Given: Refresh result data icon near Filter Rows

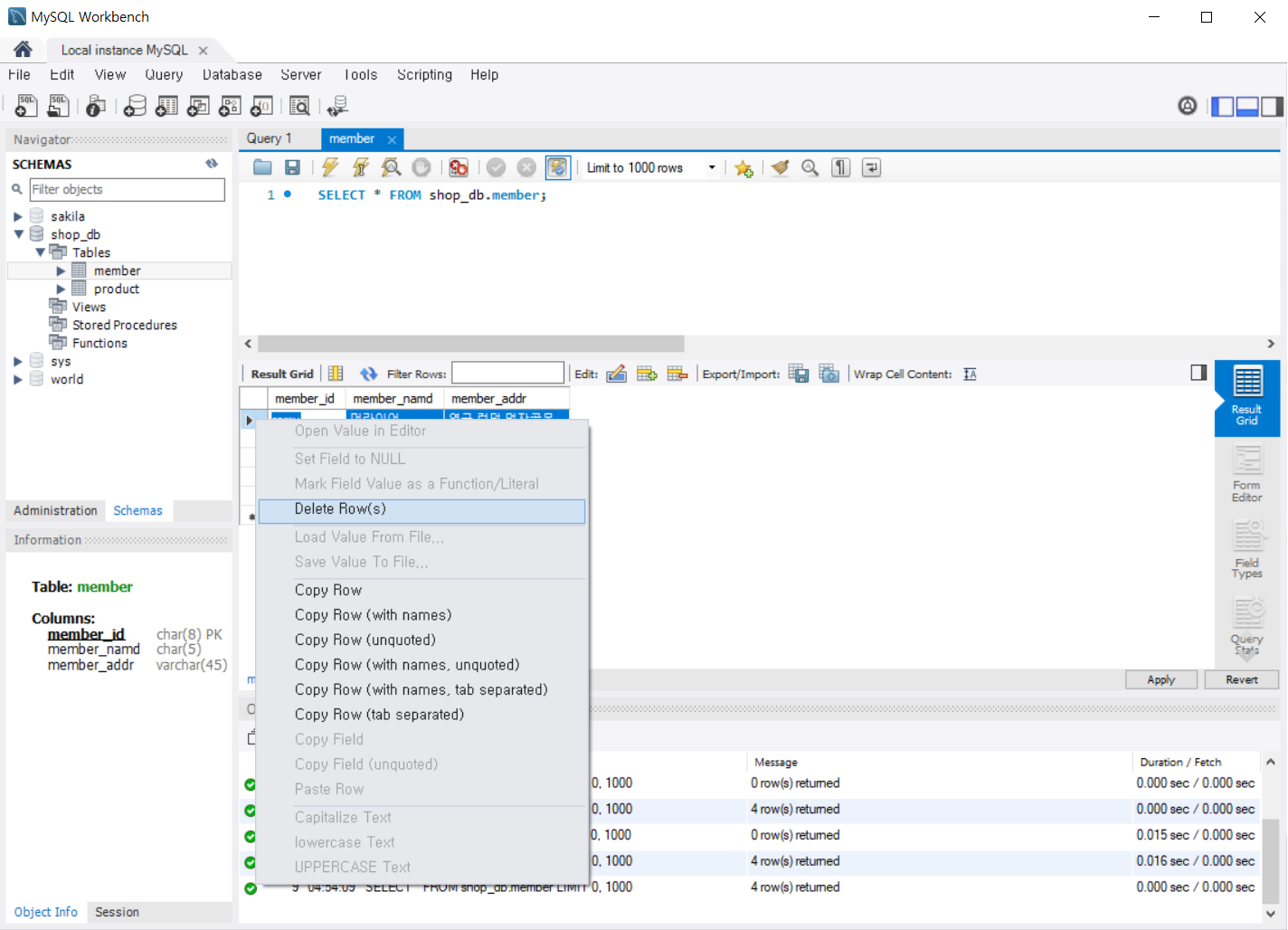Looking at the screenshot, I should point(368,374).
